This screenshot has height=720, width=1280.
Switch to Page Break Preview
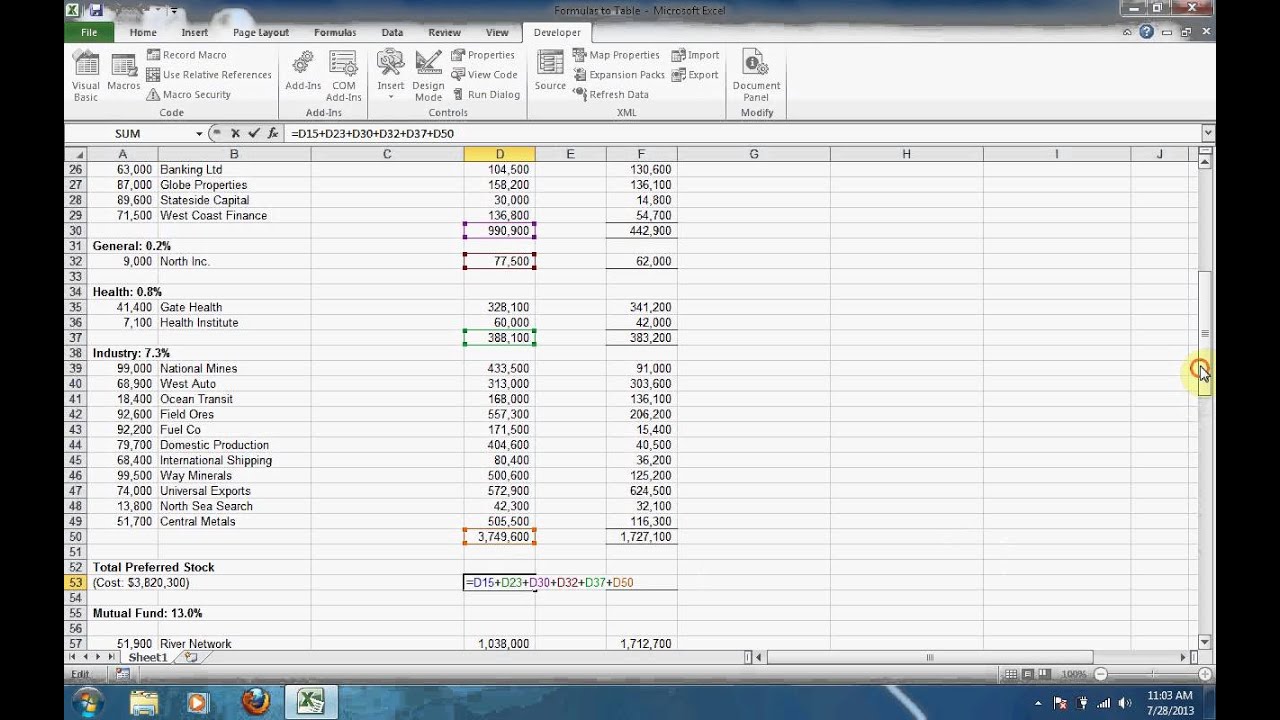click(x=1043, y=675)
